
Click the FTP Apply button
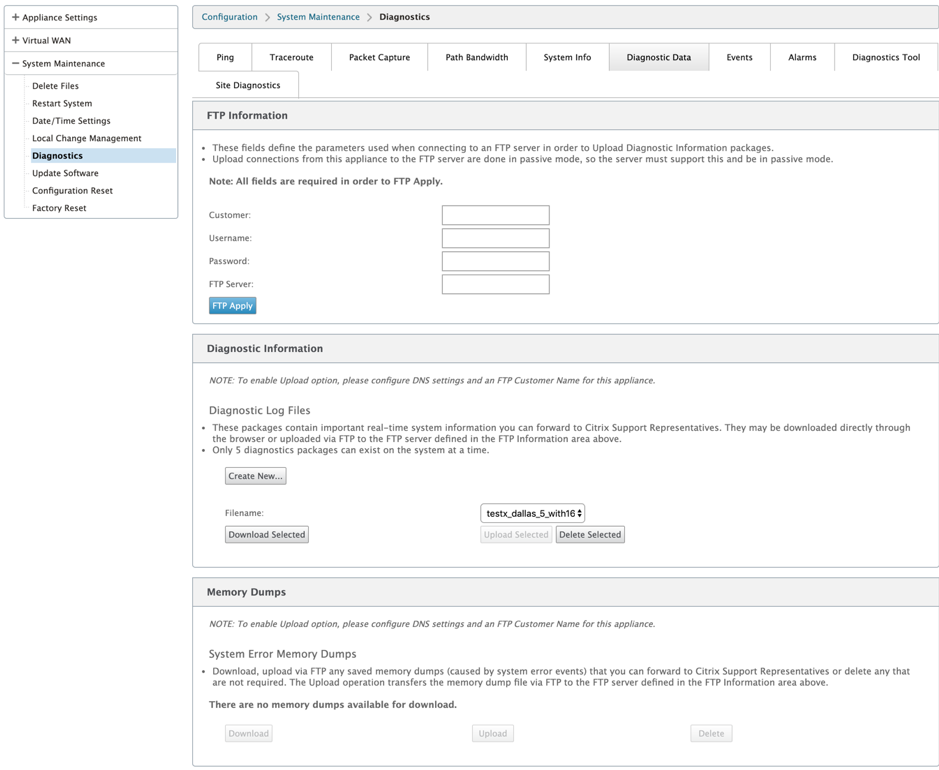pos(232,305)
